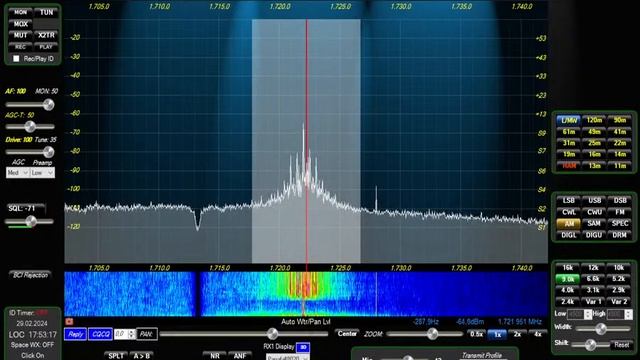Adjust the squelch level slider
The height and width of the screenshot is (360, 640).
click(30, 222)
